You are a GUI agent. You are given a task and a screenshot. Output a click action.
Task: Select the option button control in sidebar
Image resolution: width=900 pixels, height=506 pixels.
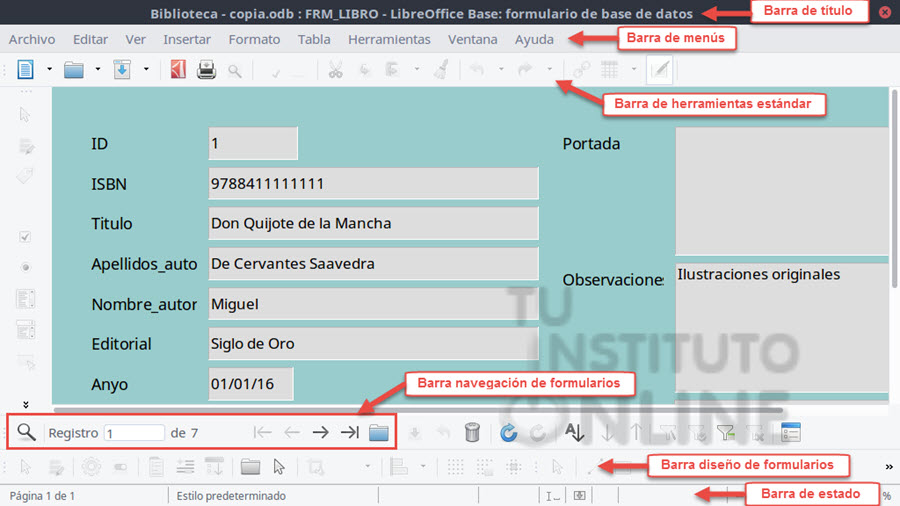[x=25, y=267]
